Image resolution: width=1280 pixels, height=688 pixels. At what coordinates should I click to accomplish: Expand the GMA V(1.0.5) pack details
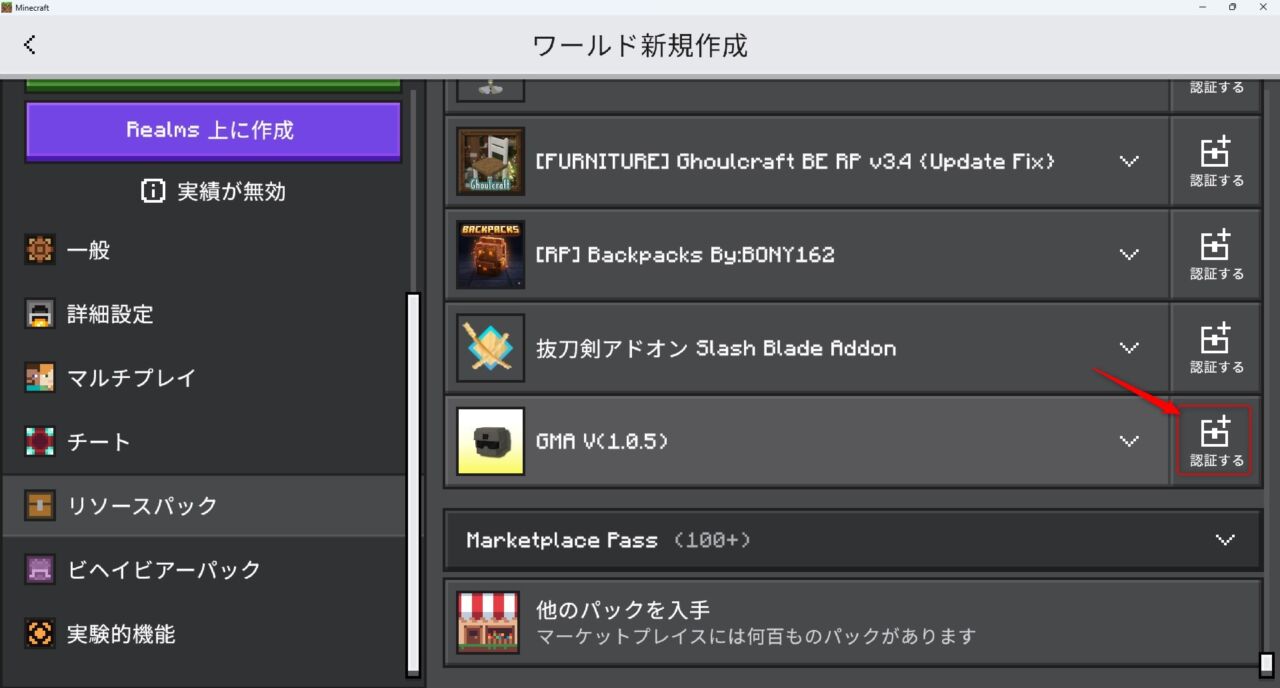click(1129, 441)
